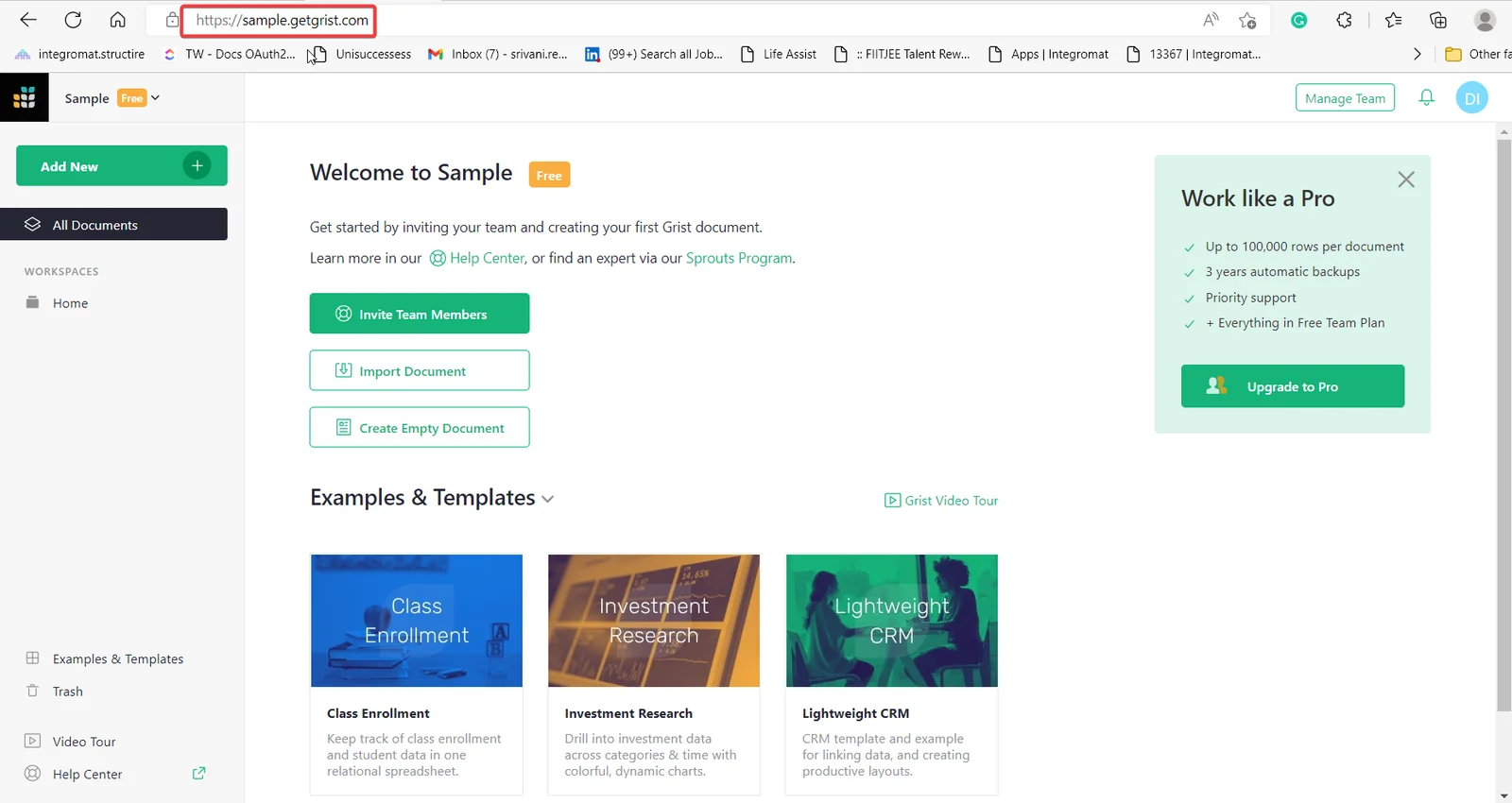The width and height of the screenshot is (1512, 803).
Task: Click the page vertical scrollbar
Action: tap(1503, 425)
